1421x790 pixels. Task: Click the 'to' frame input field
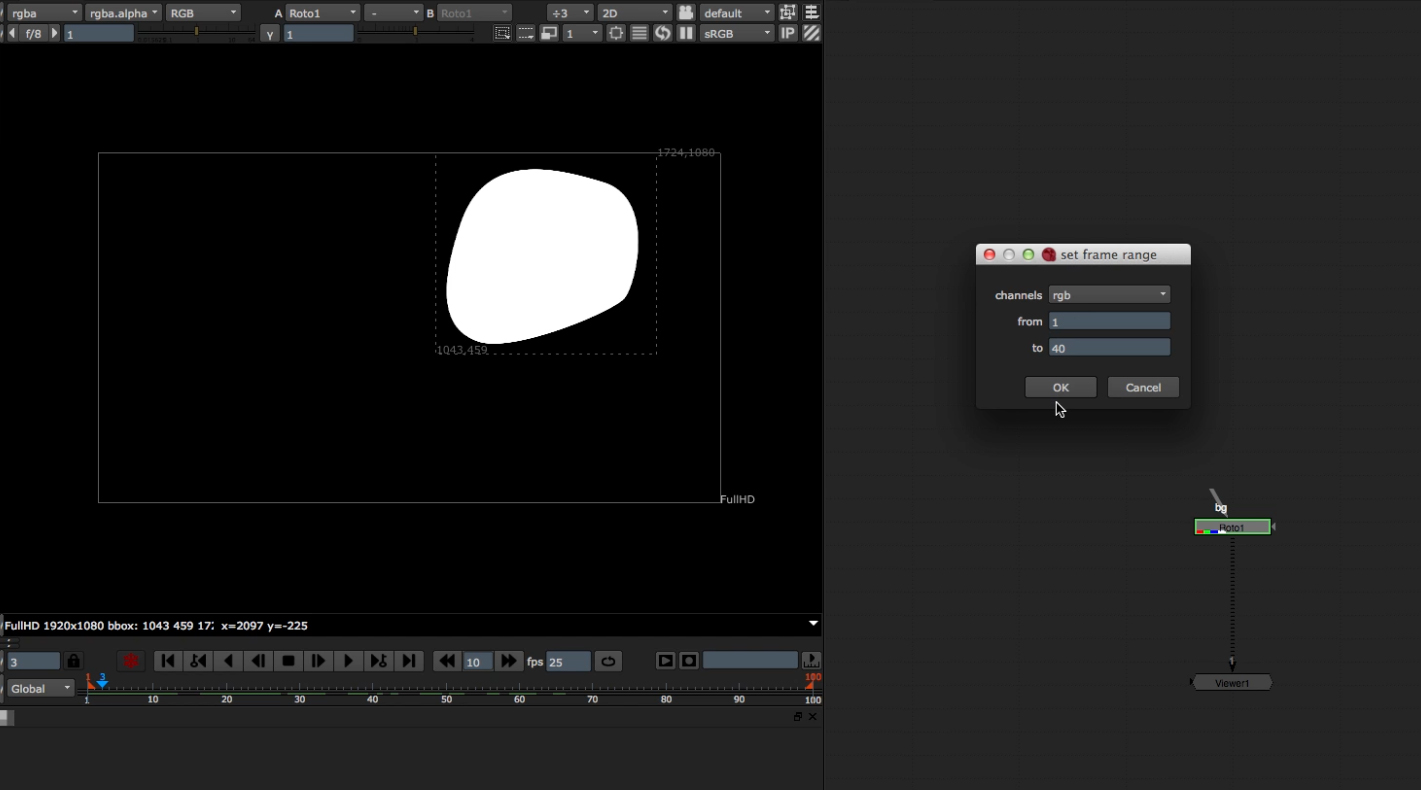point(1109,348)
